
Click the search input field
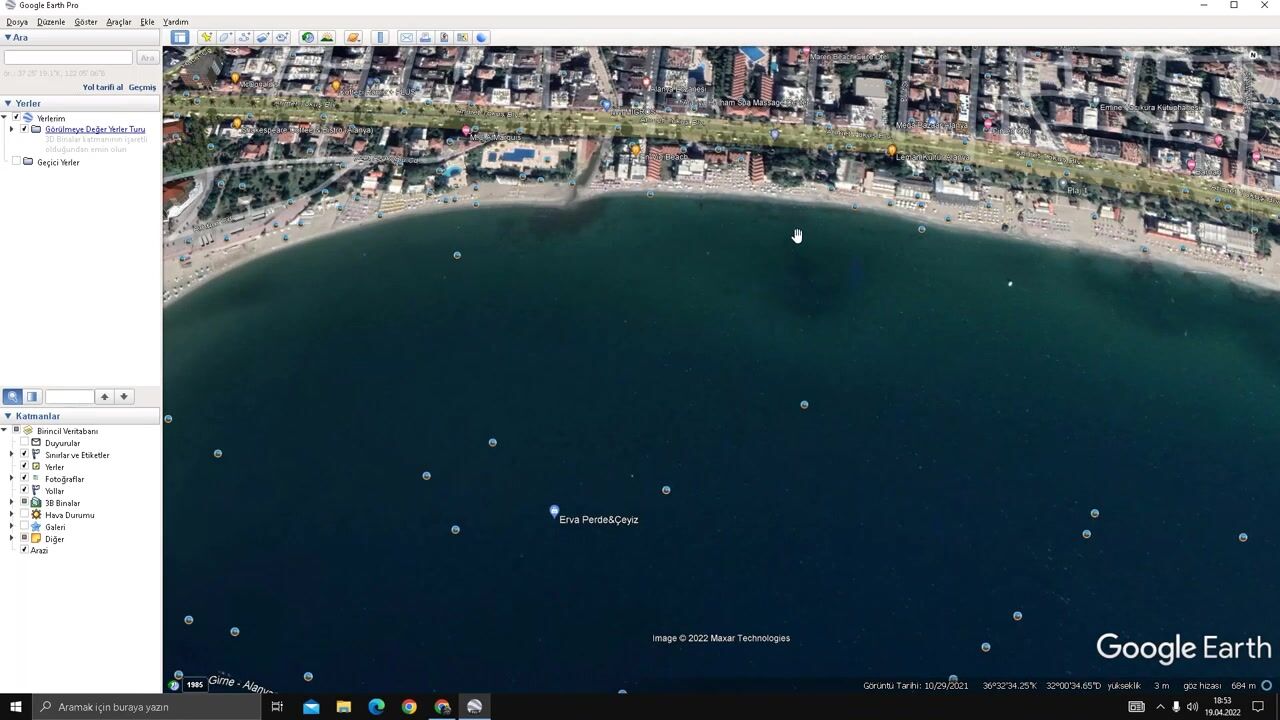(x=68, y=58)
